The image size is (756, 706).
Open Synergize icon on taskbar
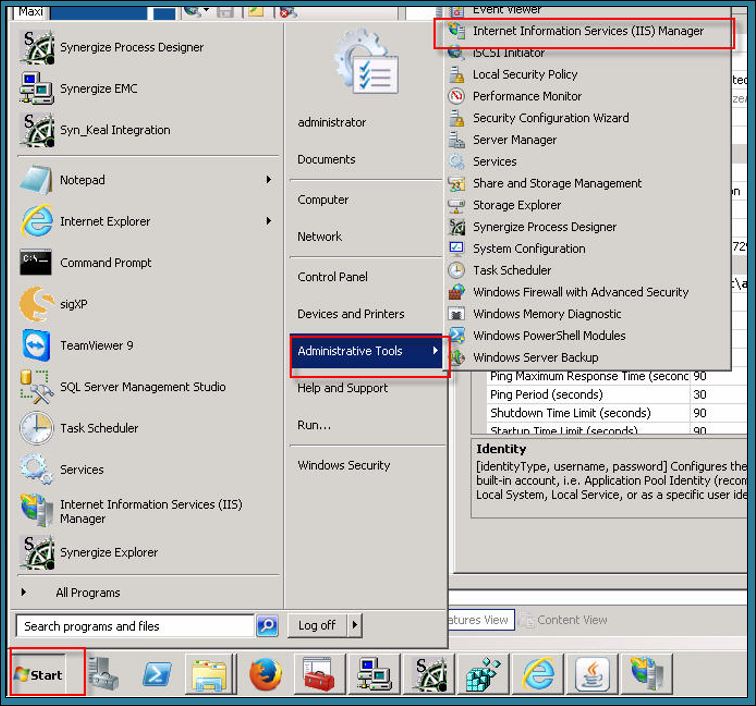pos(429,674)
